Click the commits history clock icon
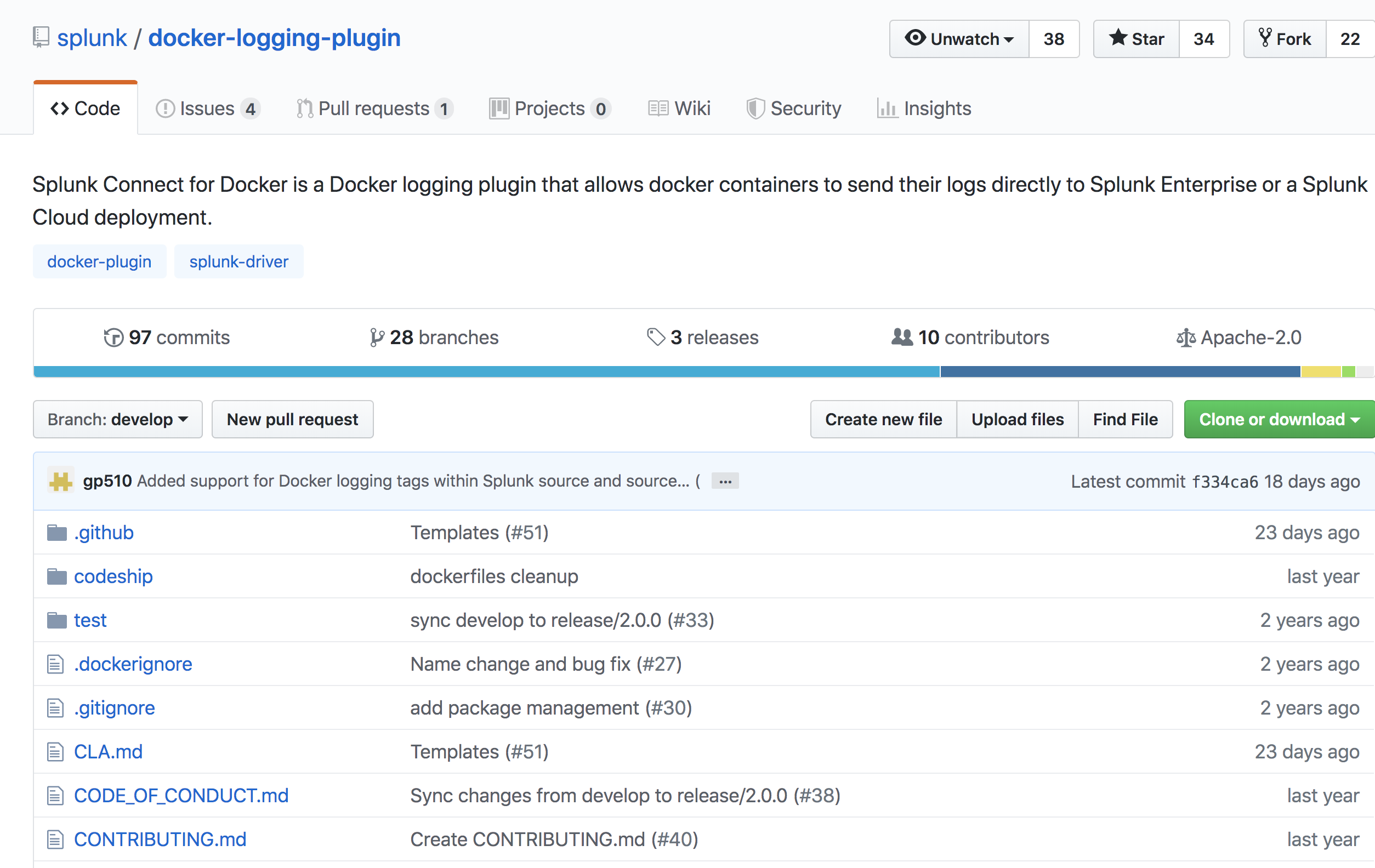 point(113,337)
